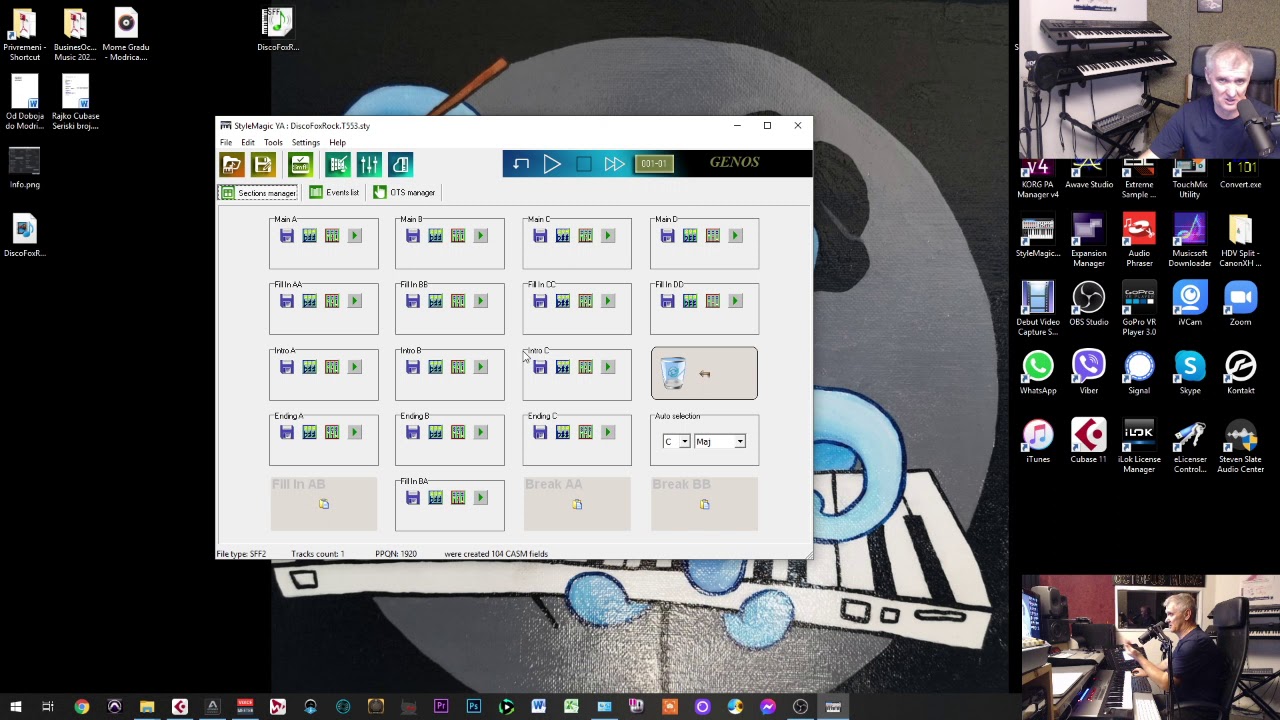Play the Main D section
Viewport: 1280px width, 720px height.
(x=735, y=236)
